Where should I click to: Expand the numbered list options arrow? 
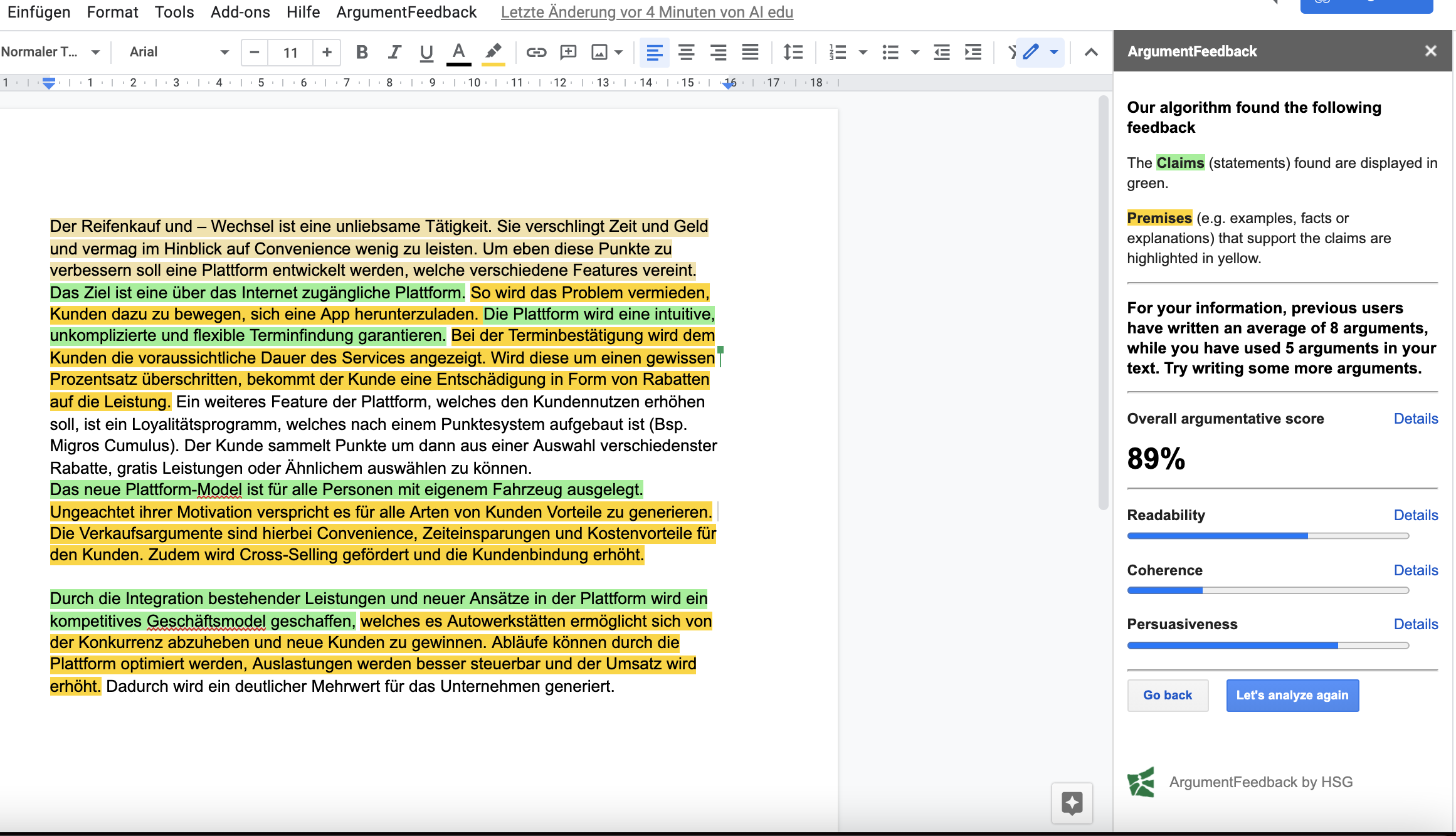pos(863,52)
